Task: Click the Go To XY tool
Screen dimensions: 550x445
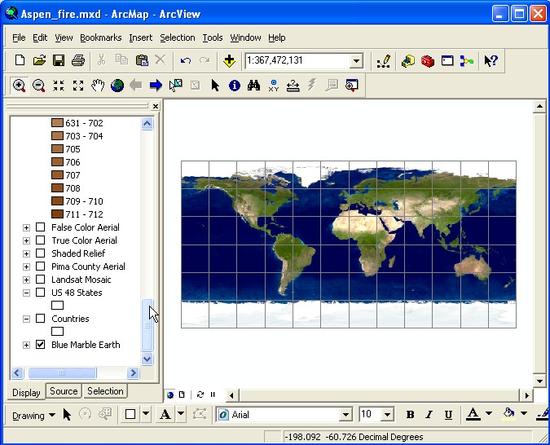Action: point(273,86)
